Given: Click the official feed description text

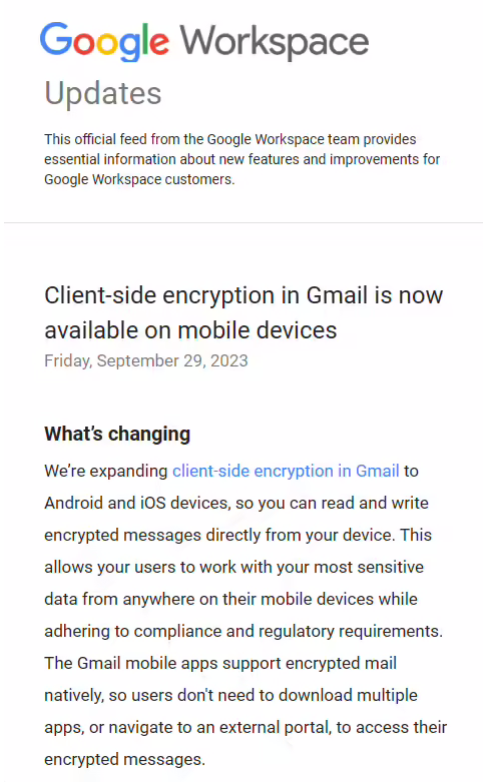Looking at the screenshot, I should [242, 159].
